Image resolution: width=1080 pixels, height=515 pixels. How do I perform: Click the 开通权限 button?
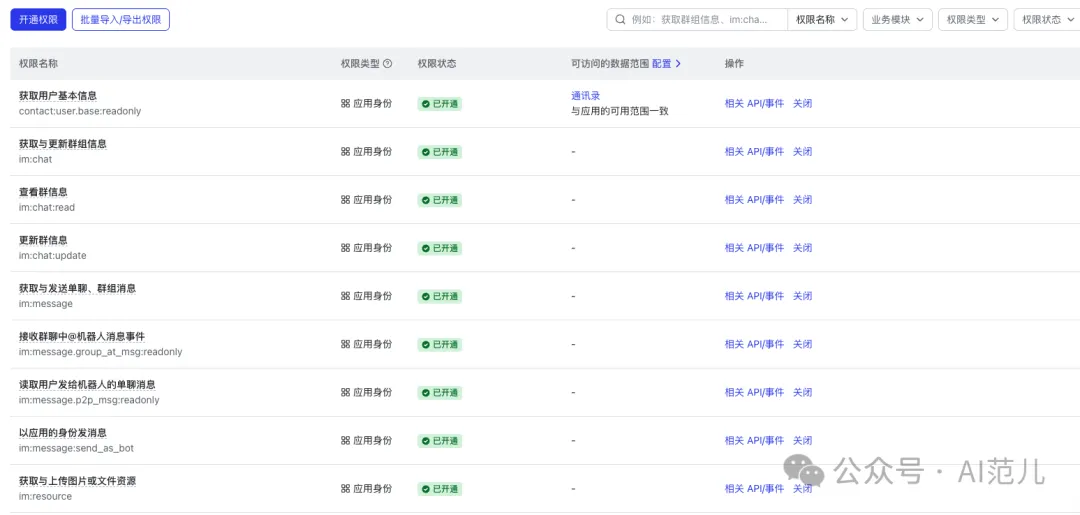(38, 19)
